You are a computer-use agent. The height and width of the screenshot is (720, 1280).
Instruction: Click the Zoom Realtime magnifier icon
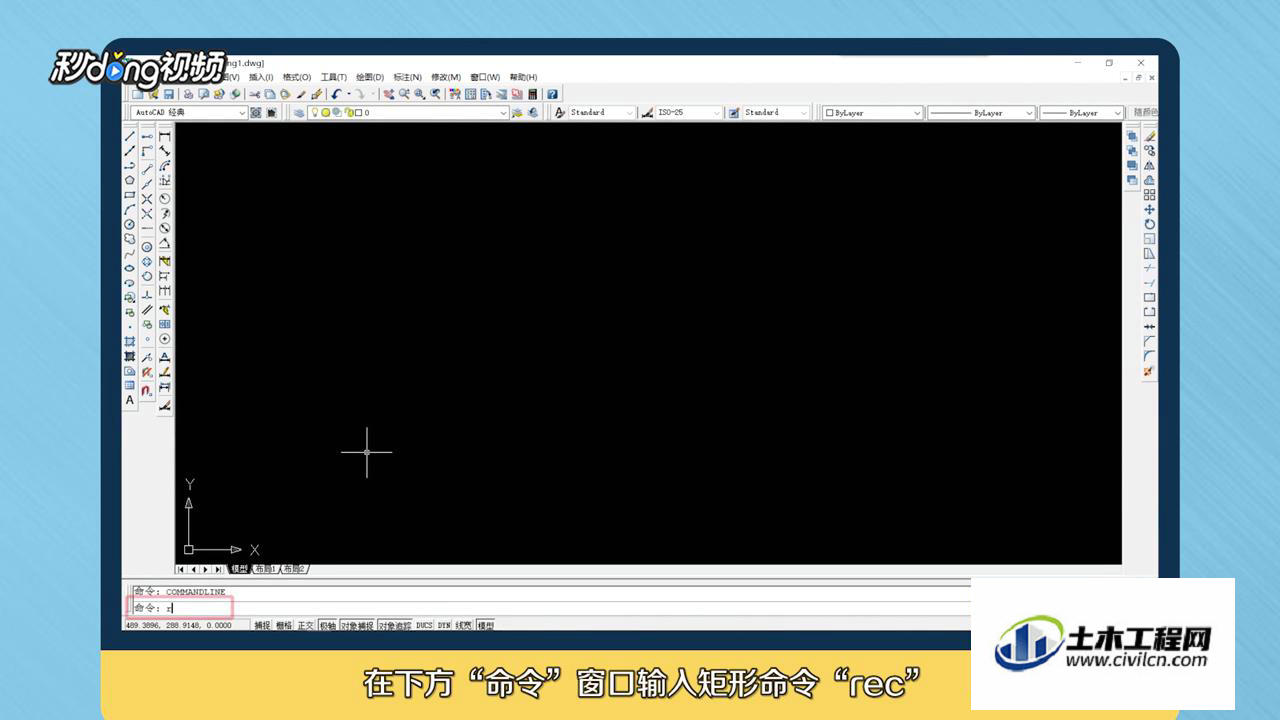(x=404, y=94)
